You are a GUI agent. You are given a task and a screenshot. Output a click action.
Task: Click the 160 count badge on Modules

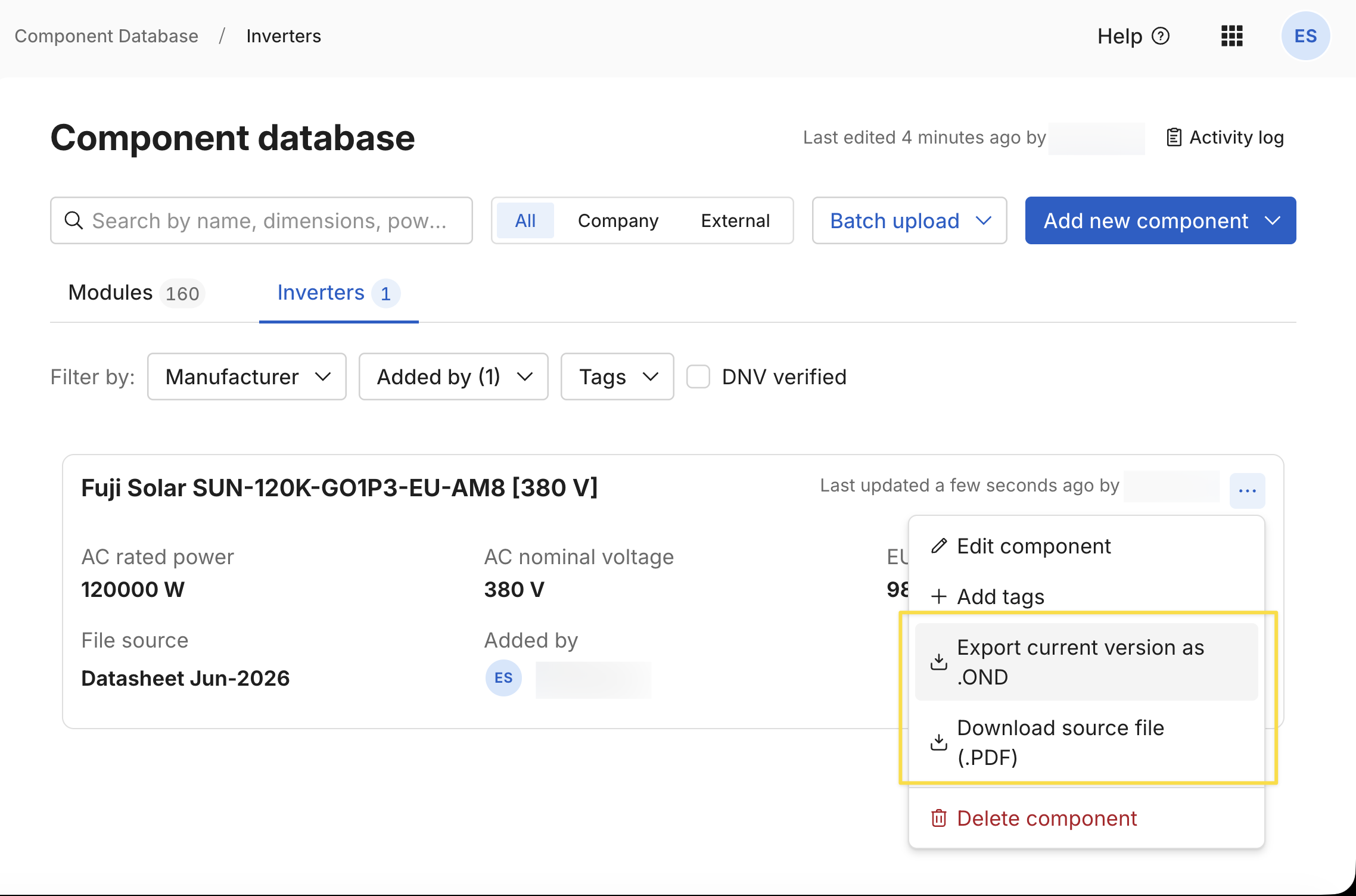[x=182, y=294]
